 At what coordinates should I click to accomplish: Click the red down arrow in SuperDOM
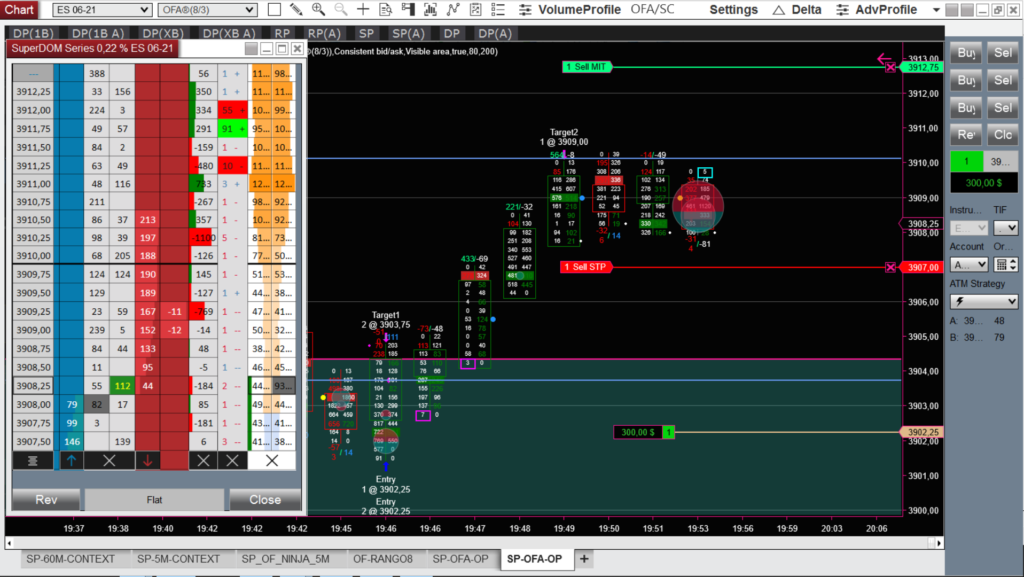coord(148,461)
